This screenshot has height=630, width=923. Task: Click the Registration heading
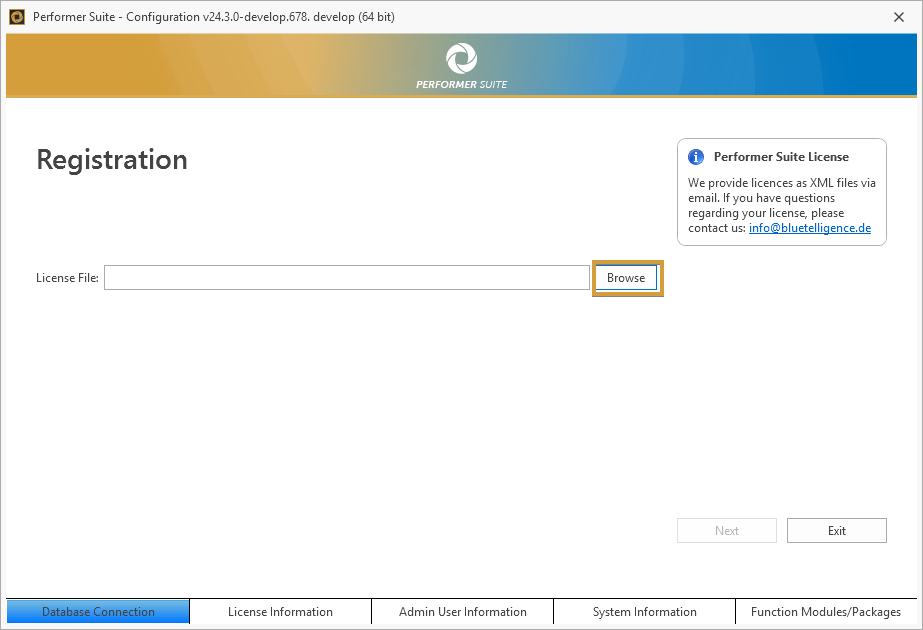pos(112,160)
